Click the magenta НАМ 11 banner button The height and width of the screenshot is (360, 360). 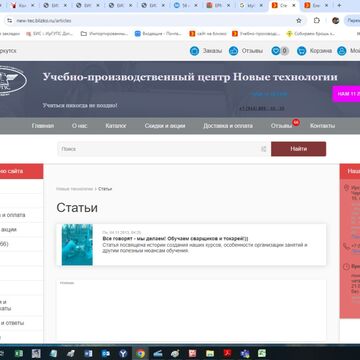346,94
